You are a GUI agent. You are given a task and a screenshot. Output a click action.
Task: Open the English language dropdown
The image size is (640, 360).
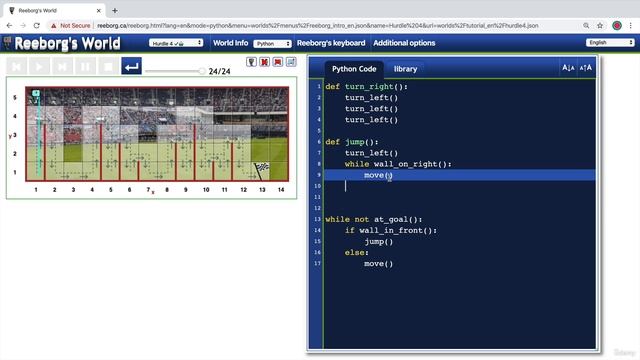pos(610,42)
